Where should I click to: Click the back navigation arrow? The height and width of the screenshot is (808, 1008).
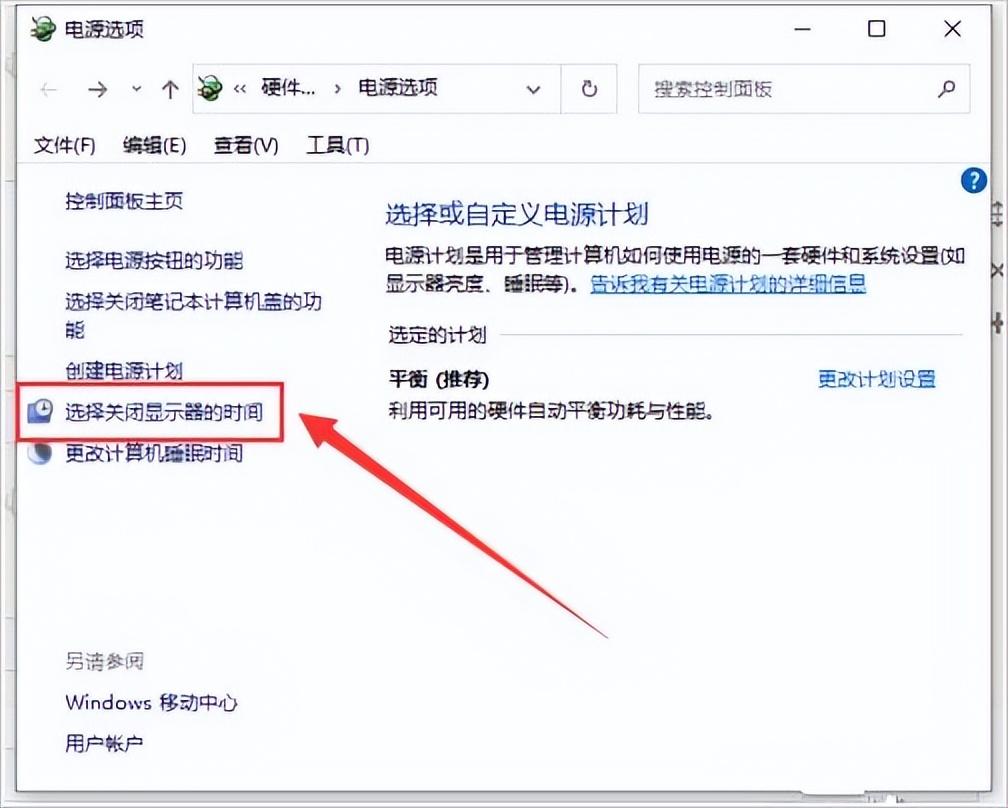(49, 89)
